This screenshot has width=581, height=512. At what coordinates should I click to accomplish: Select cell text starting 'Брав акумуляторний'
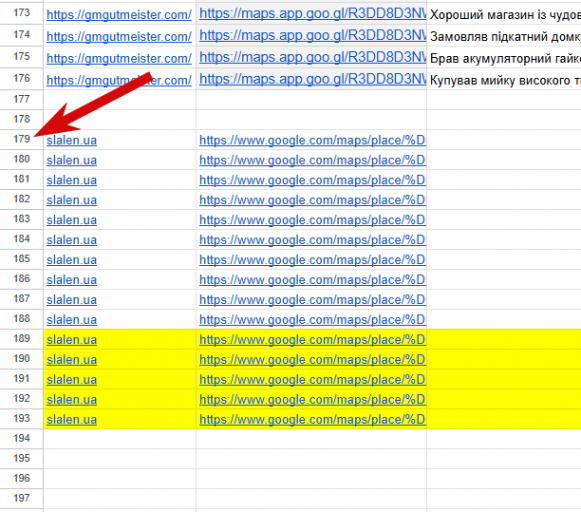pos(505,59)
